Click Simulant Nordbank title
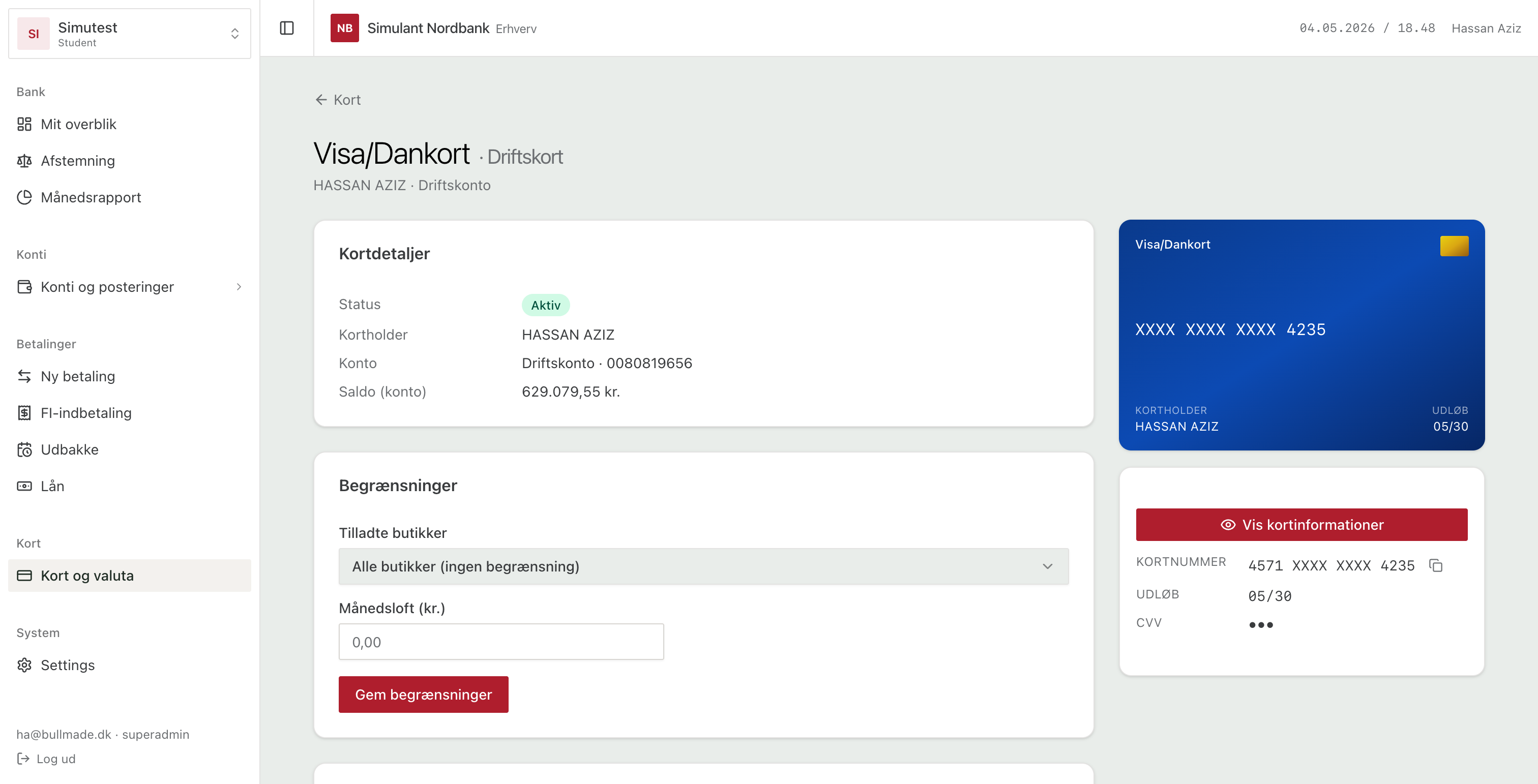Image resolution: width=1538 pixels, height=784 pixels. [428, 28]
